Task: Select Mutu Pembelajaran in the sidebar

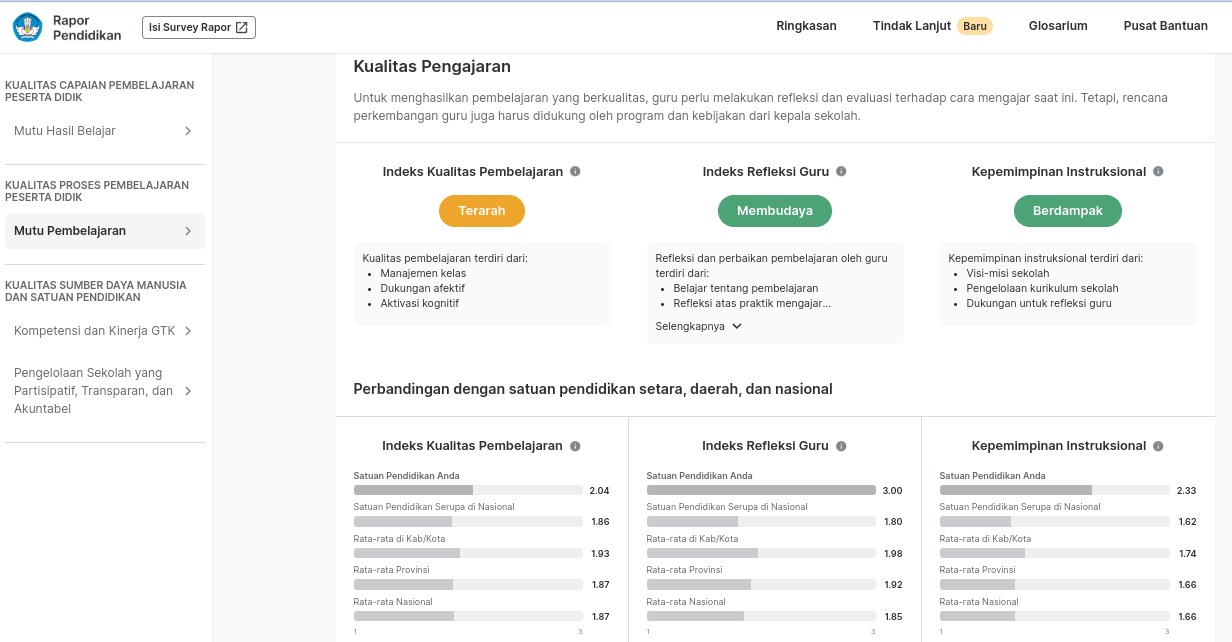Action: pyautogui.click(x=105, y=231)
